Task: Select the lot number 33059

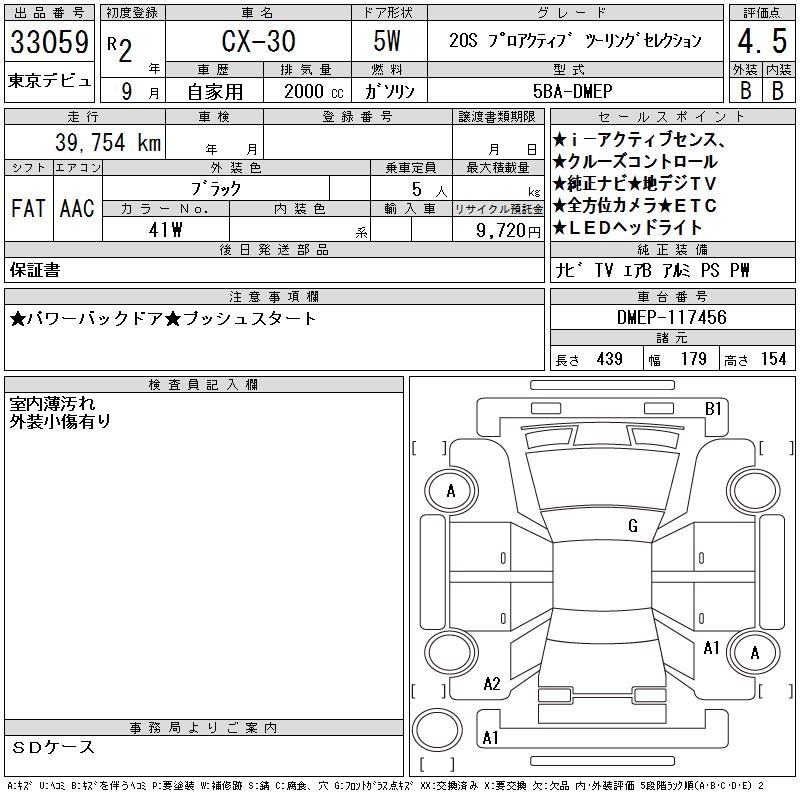Action: pyautogui.click(x=49, y=42)
